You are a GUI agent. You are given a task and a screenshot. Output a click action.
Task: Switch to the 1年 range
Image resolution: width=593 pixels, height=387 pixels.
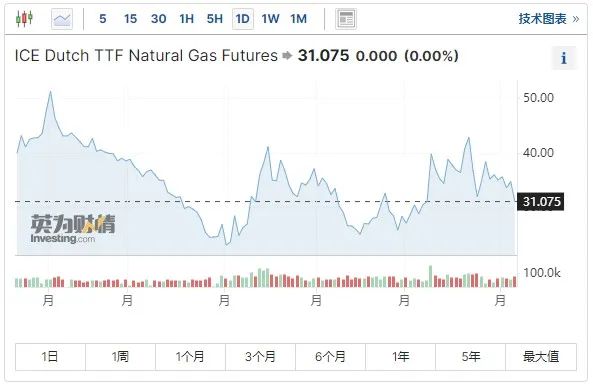[x=401, y=357]
